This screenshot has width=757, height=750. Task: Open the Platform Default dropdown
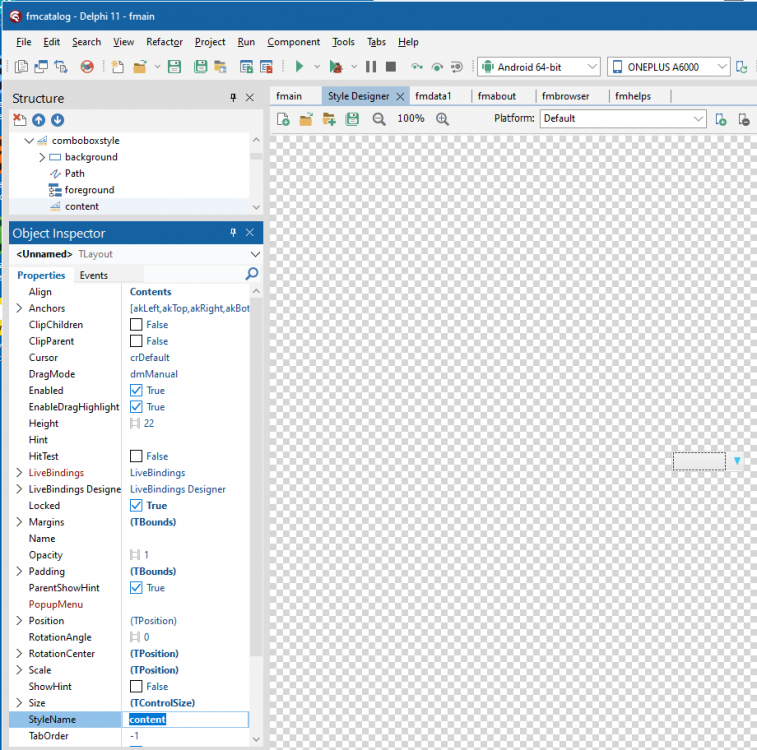click(698, 119)
